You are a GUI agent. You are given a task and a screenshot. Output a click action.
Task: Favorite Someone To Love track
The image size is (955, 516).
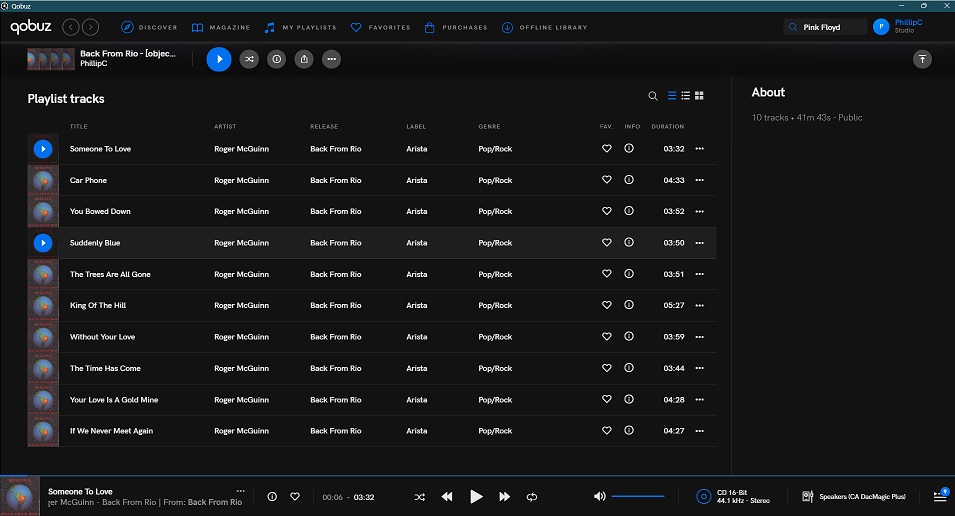607,148
